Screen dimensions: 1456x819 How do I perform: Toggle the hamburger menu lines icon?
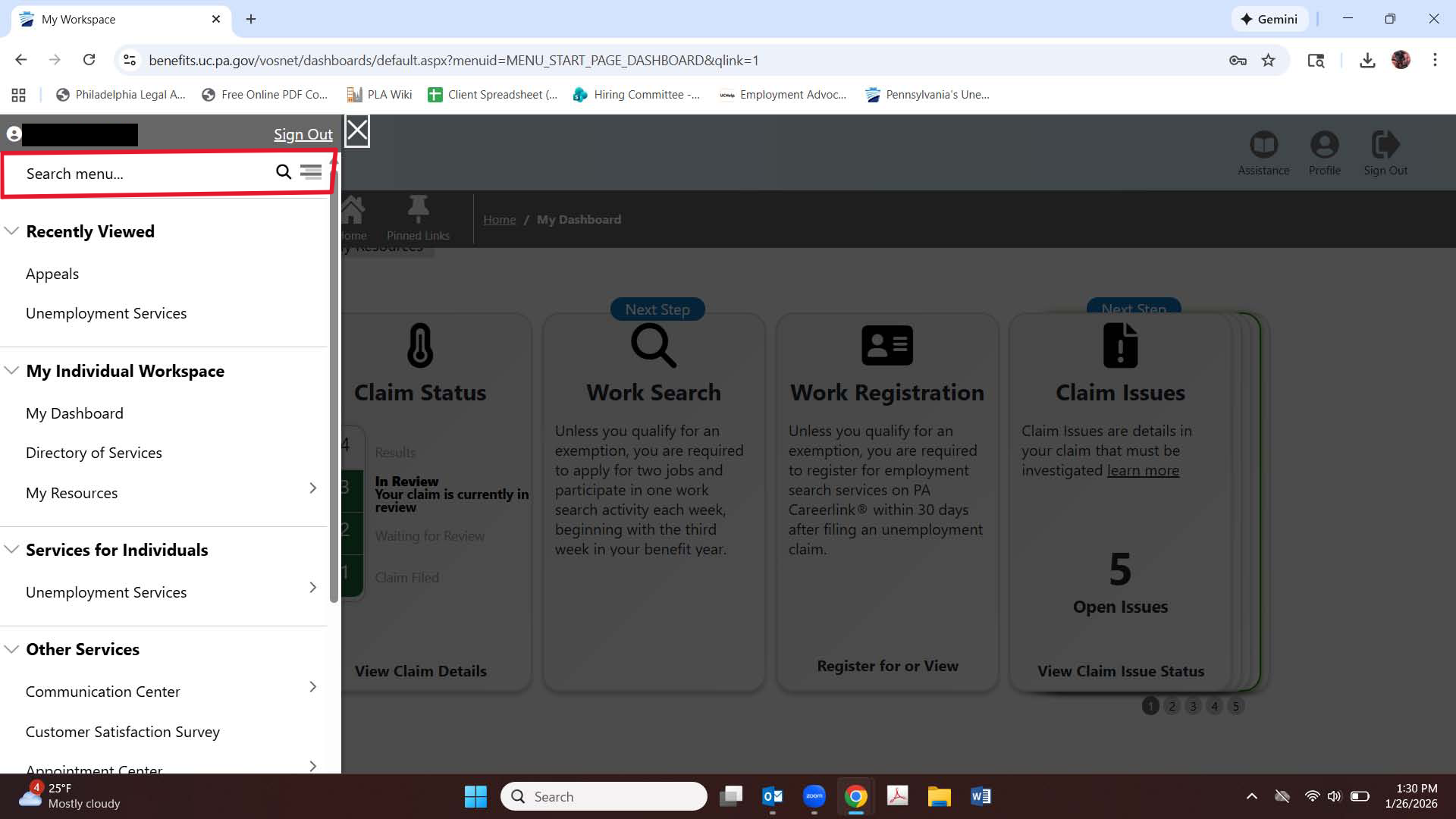(311, 172)
